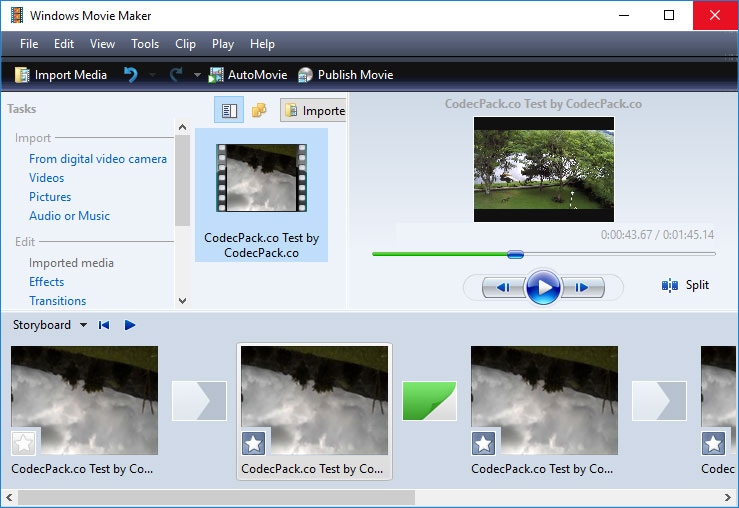Minimize the Windows Movie Maker window

pyautogui.click(x=624, y=16)
